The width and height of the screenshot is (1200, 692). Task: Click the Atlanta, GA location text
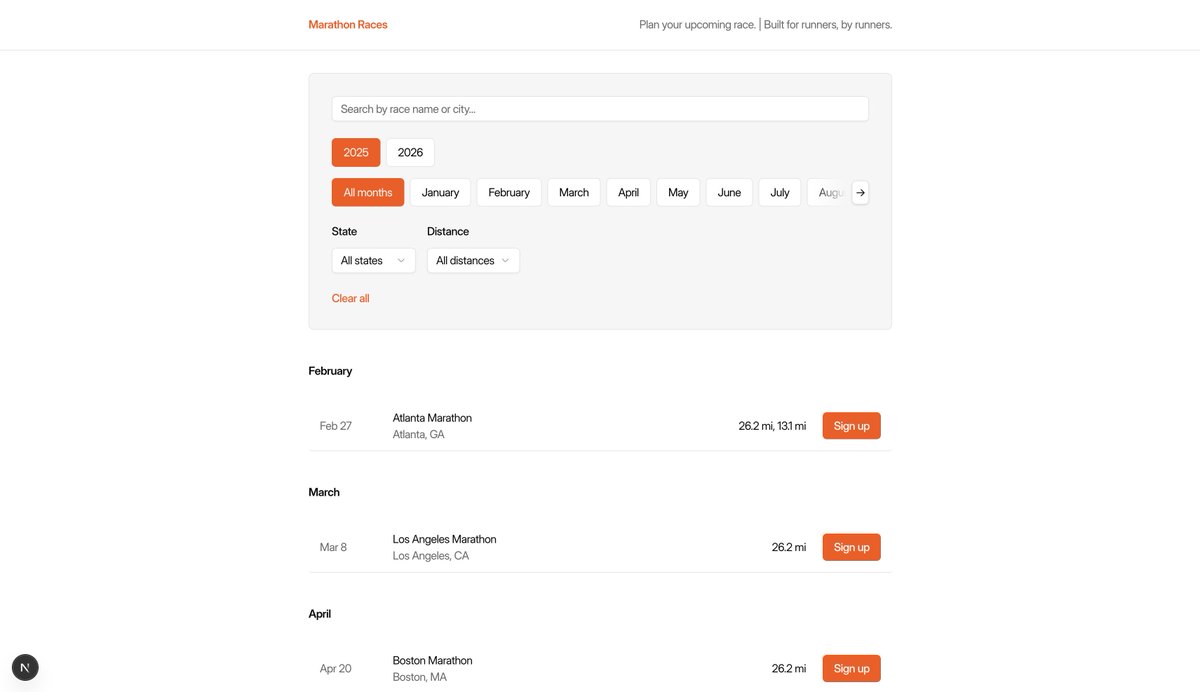click(x=418, y=435)
